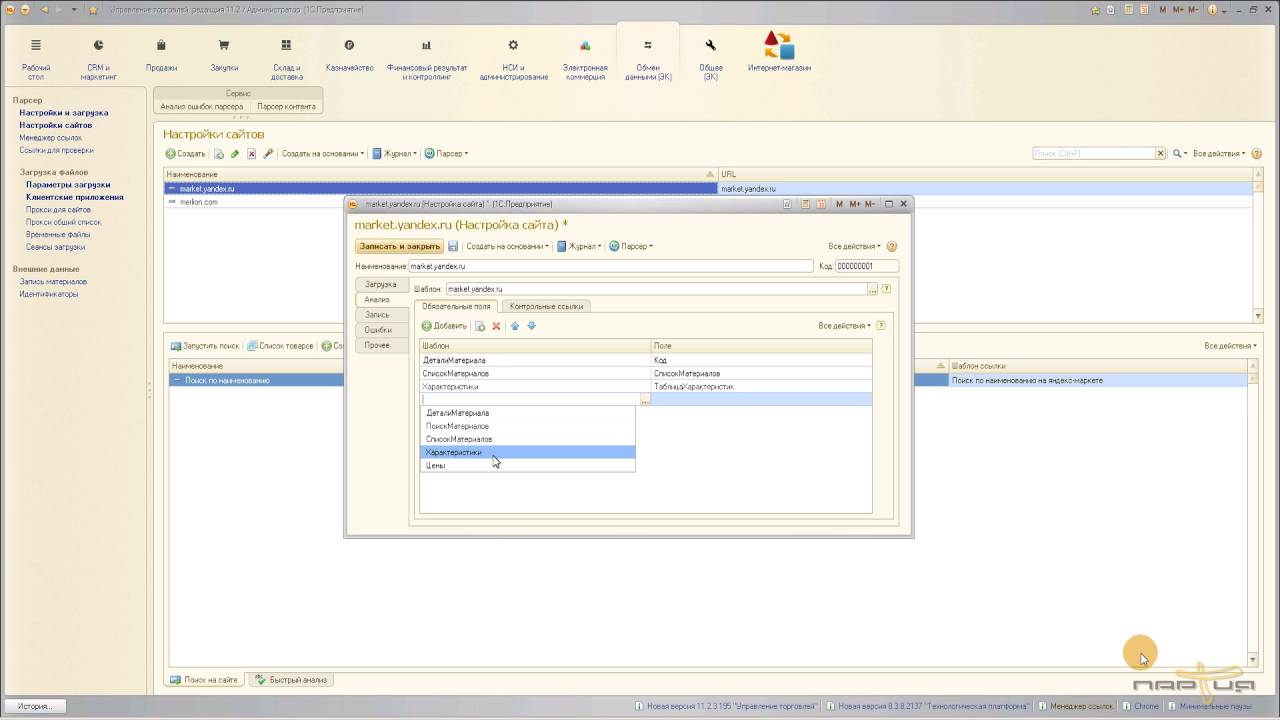
Task: Open the CRM и маркетинг section
Action: [98, 60]
